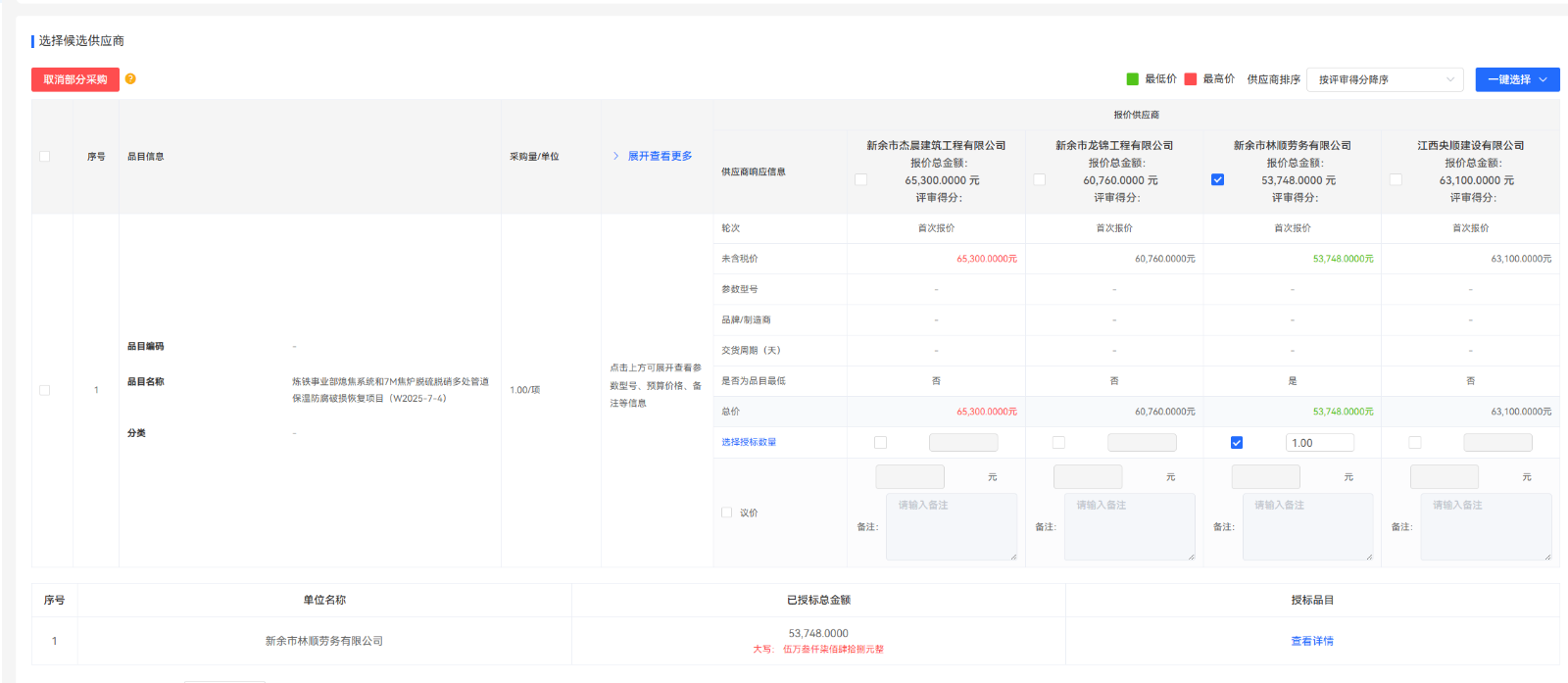
Task: Click the red 最高价 legend square
Action: [x=1191, y=78]
